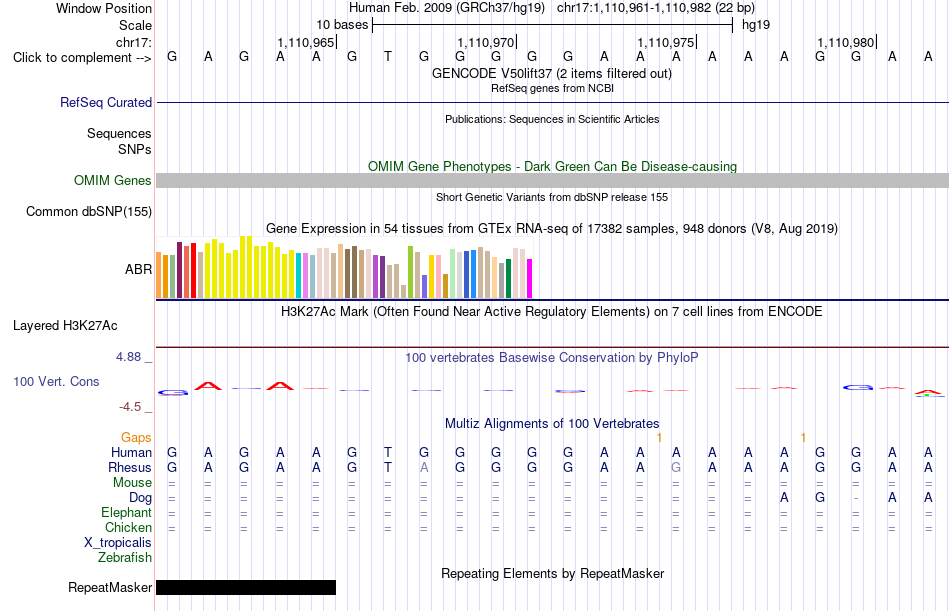
Task: Select the 'Mouse' species label
Action: (x=132, y=482)
